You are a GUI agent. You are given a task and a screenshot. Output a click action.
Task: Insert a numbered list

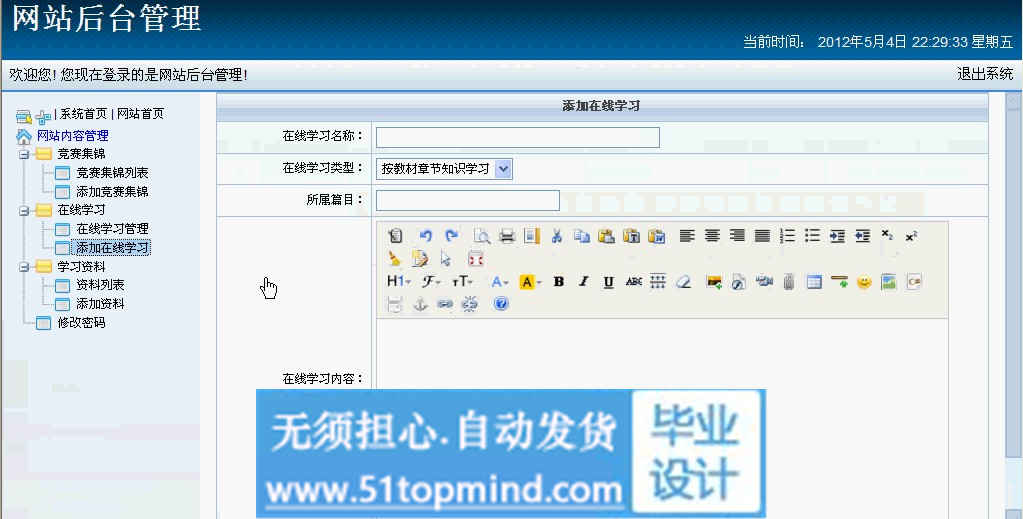point(787,236)
